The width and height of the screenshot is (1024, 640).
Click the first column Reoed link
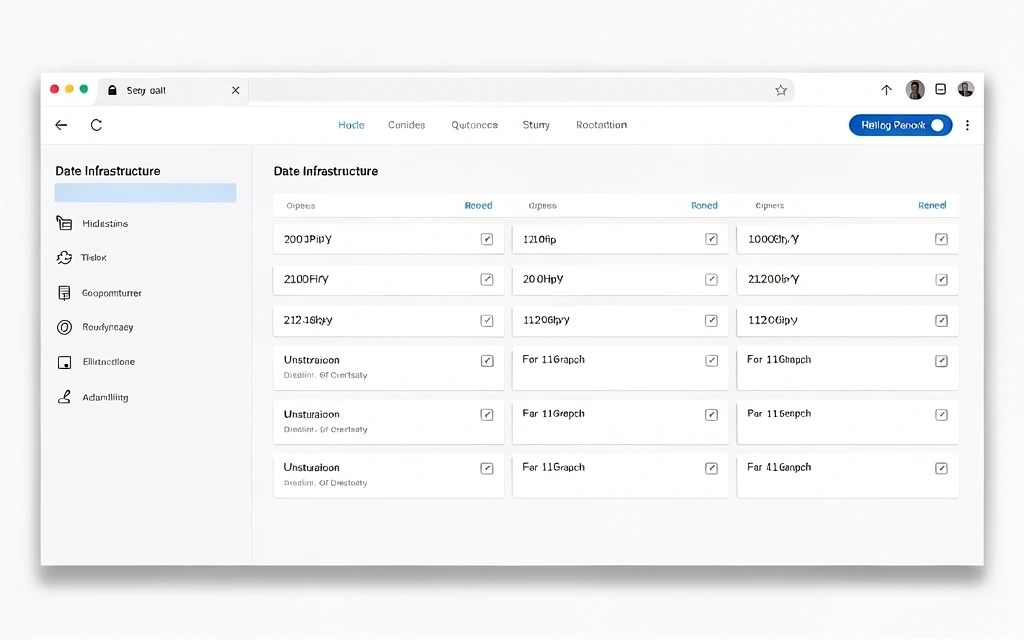(x=478, y=205)
